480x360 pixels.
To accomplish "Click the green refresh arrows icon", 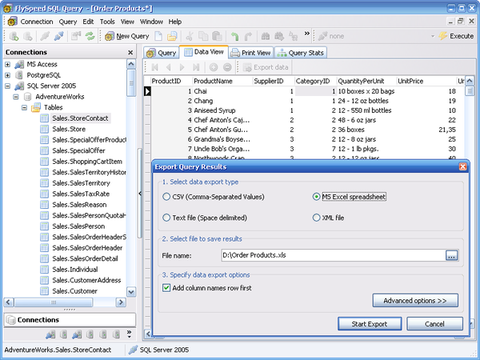I will [x=90, y=36].
